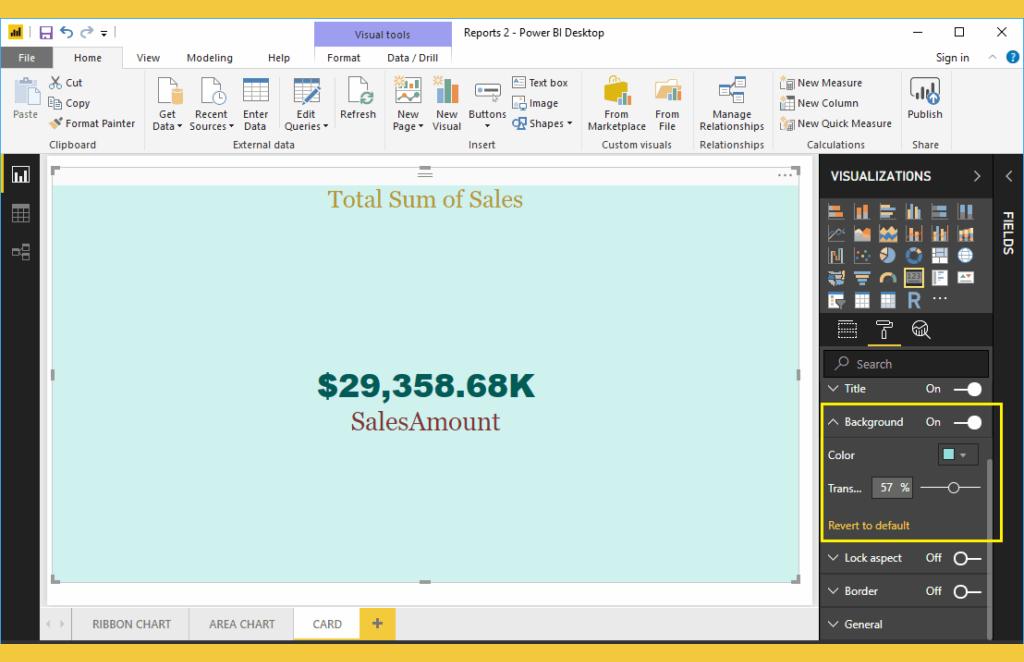This screenshot has width=1024, height=662.
Task: Add a new page with plus button
Action: click(377, 623)
